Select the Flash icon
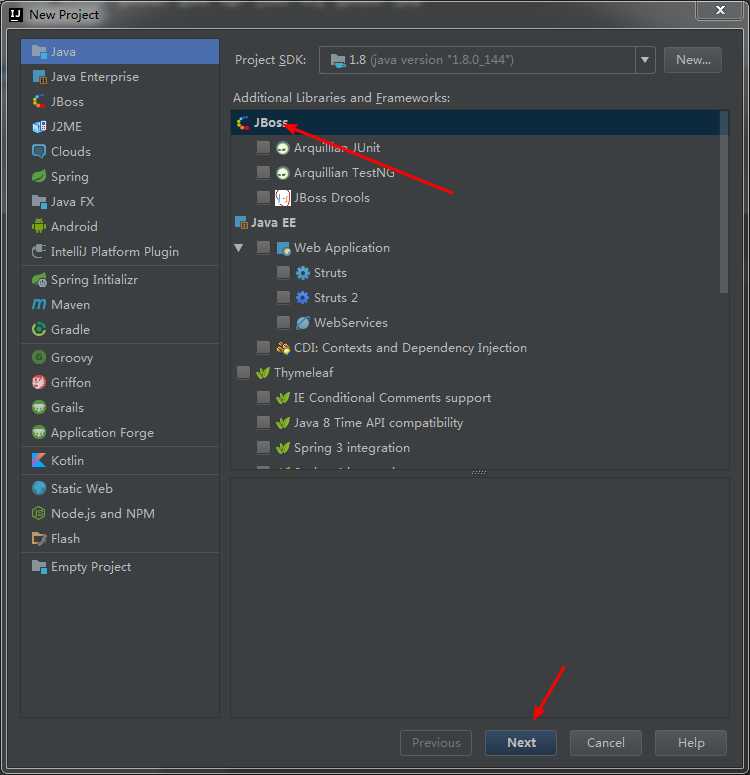This screenshot has width=750, height=775. tap(39, 538)
